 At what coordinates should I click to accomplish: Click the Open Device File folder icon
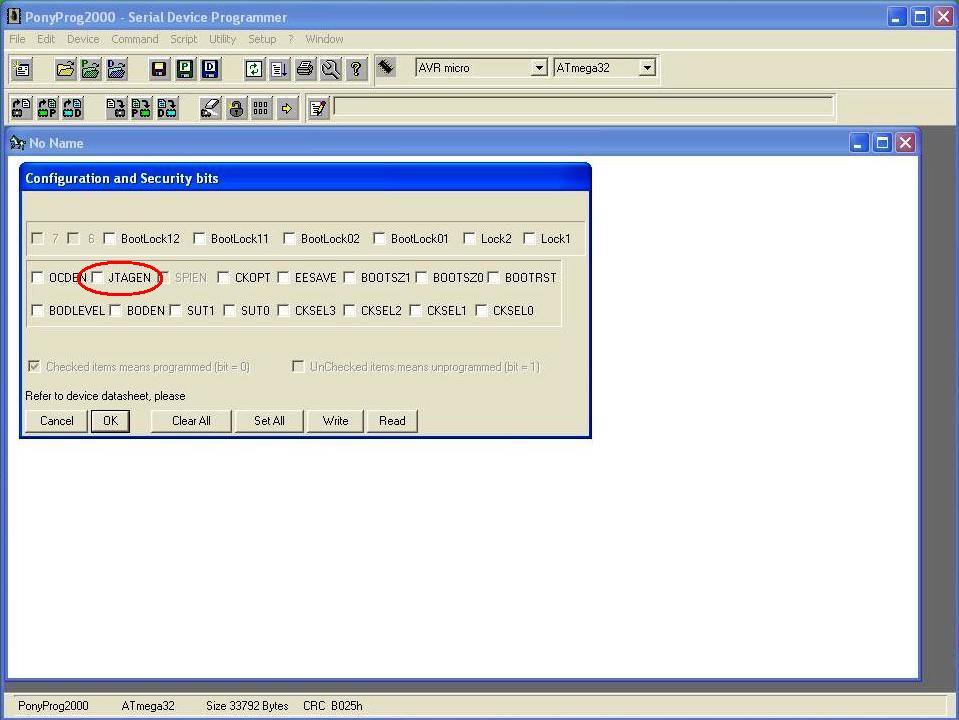coord(65,69)
